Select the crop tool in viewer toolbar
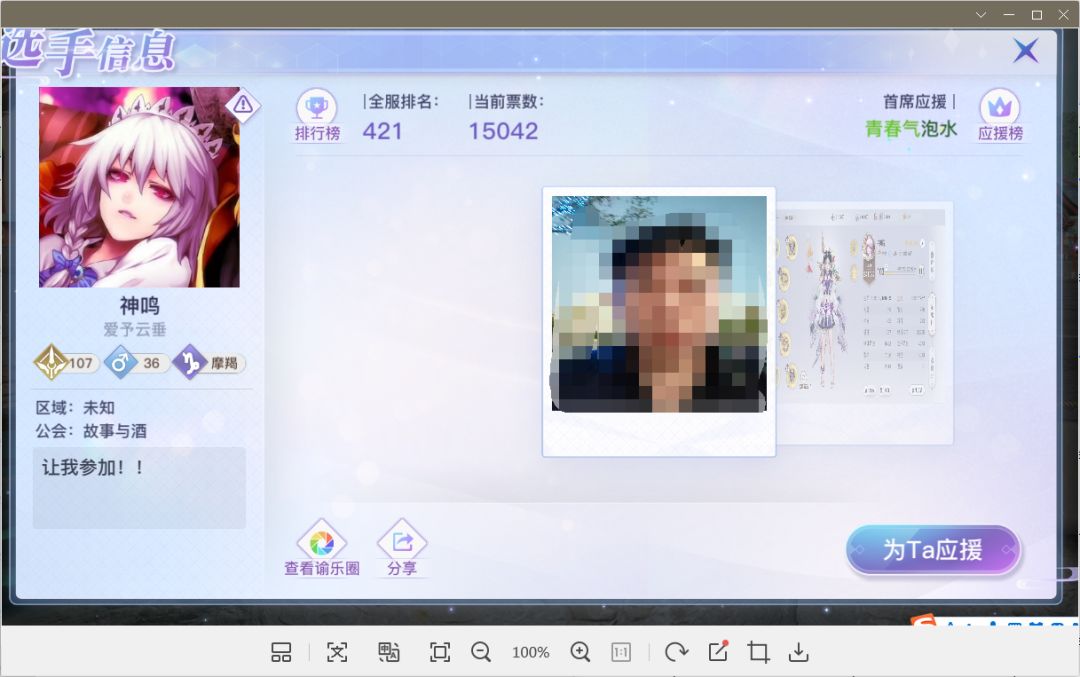1080x677 pixels. click(758, 652)
